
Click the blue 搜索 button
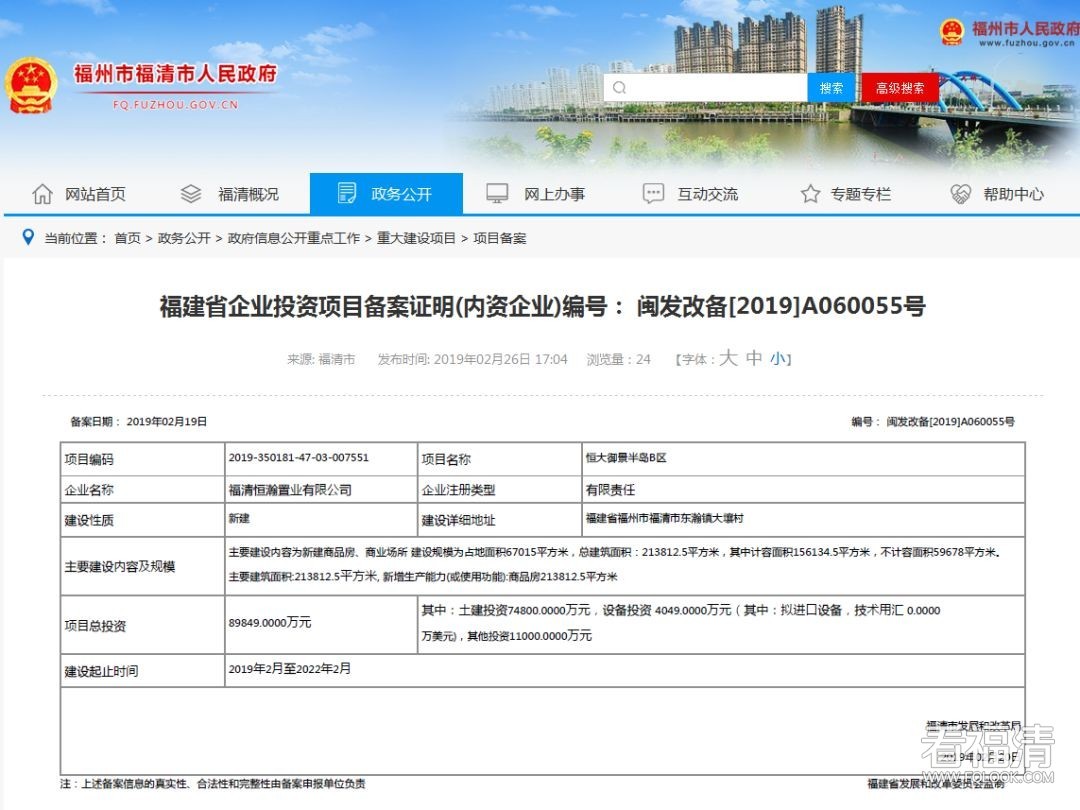coord(831,87)
